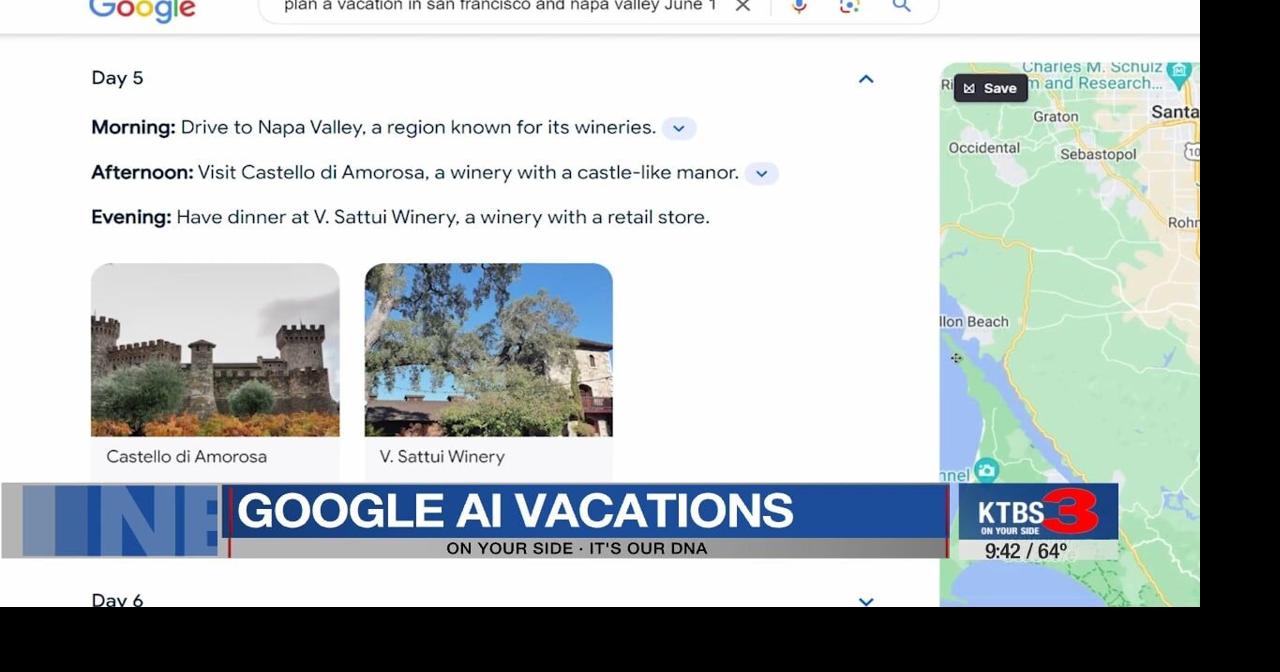Select Graton on the map
Image resolution: width=1280 pixels, height=672 pixels.
(x=1055, y=117)
